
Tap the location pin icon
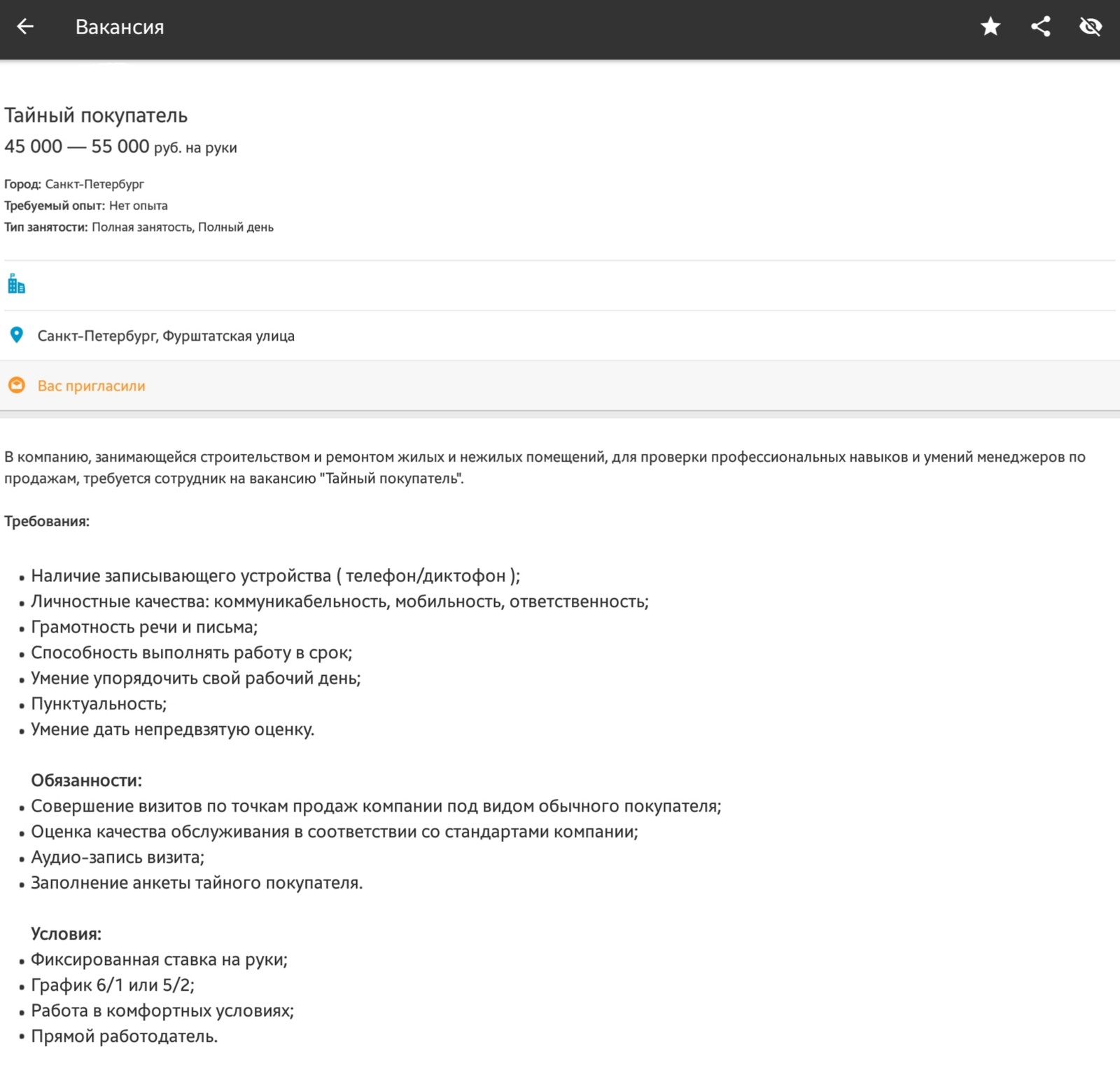pyautogui.click(x=16, y=335)
